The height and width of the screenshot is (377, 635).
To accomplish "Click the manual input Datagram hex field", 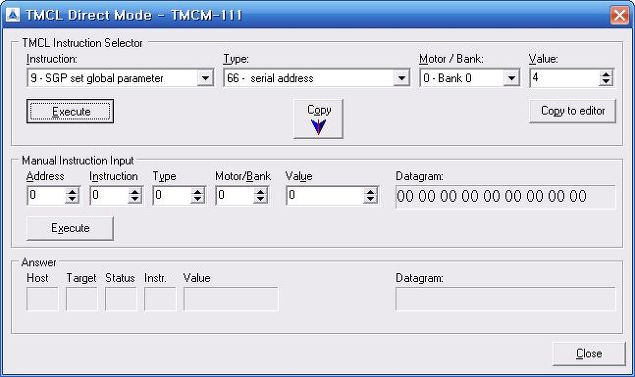I will (505, 197).
